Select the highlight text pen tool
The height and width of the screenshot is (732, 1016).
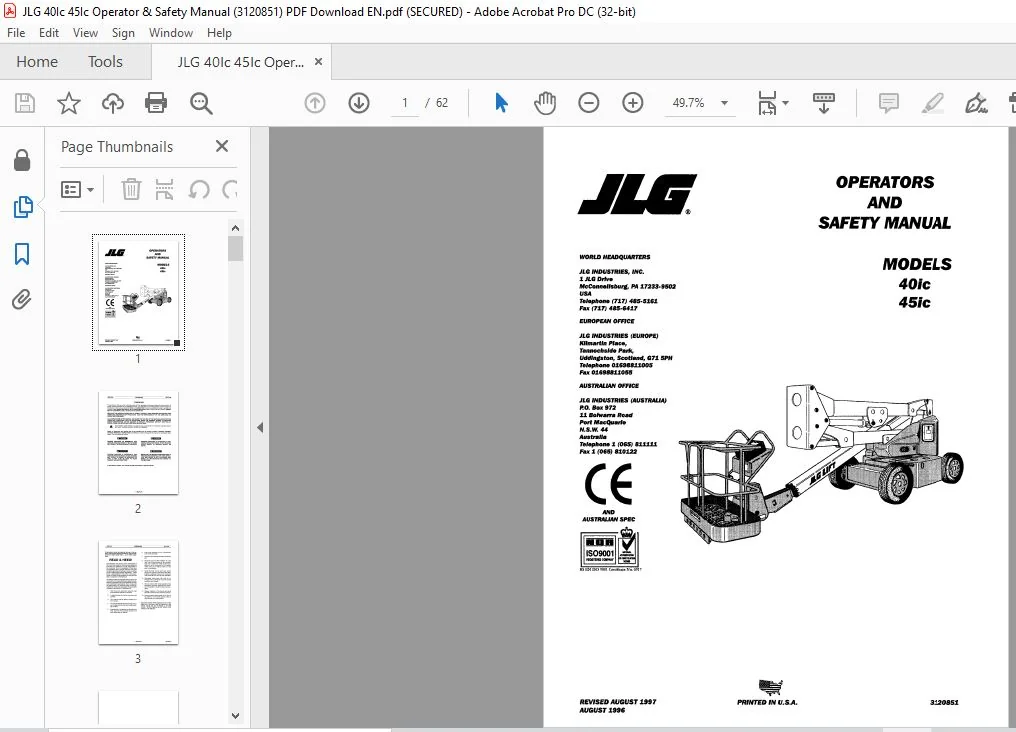pyautogui.click(x=932, y=103)
